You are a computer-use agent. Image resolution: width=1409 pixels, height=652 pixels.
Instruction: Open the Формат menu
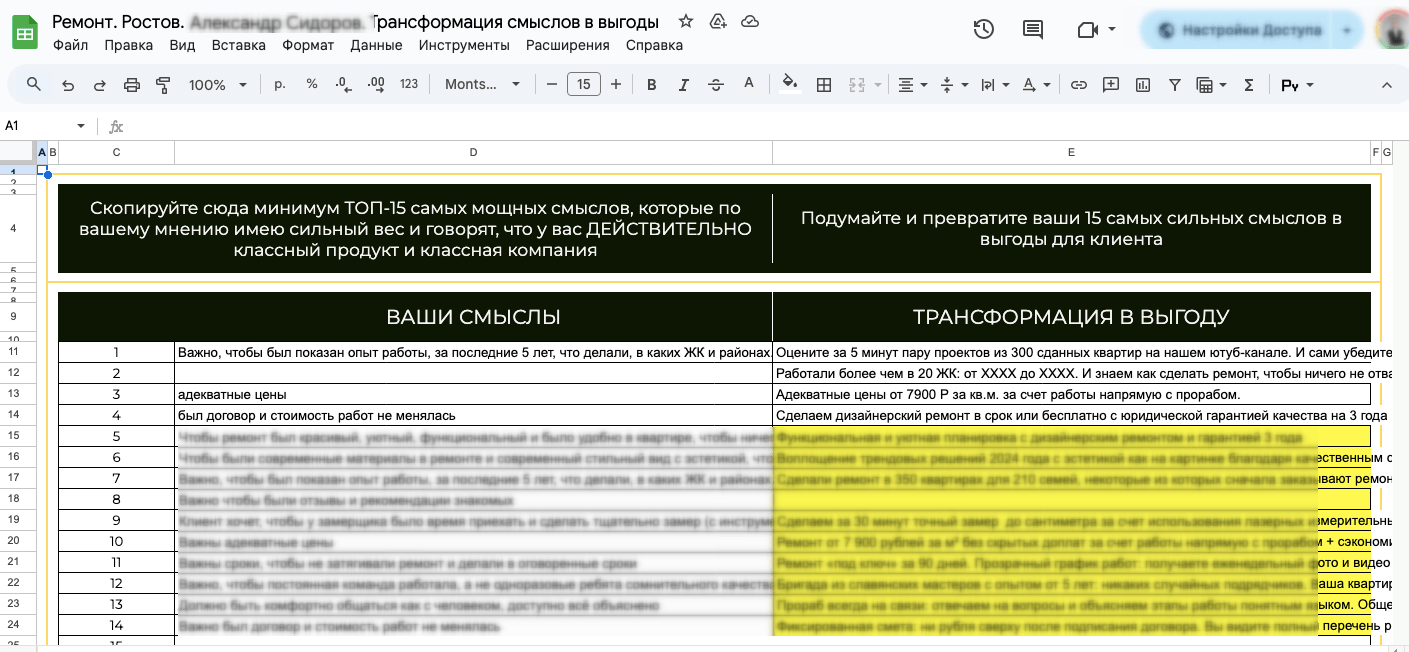(308, 45)
